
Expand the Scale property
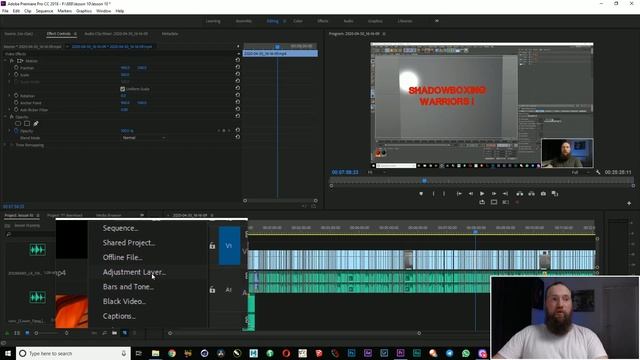click(10, 75)
